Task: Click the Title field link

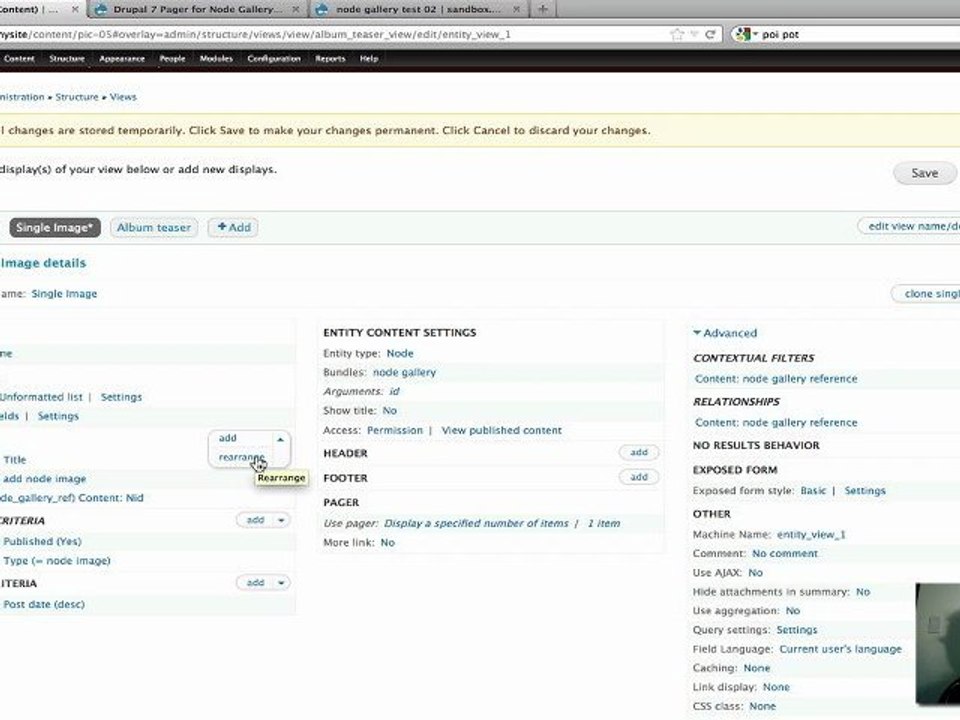Action: click(x=15, y=460)
